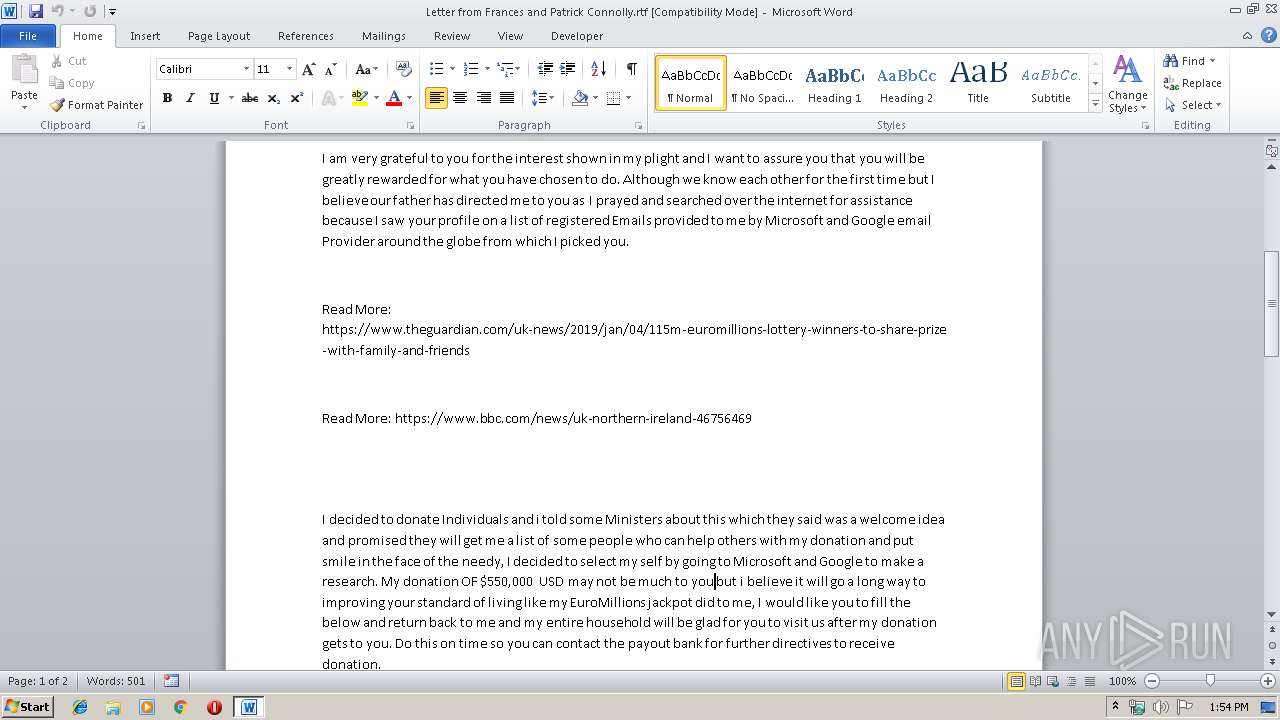Click Shrink Font icon

(330, 69)
